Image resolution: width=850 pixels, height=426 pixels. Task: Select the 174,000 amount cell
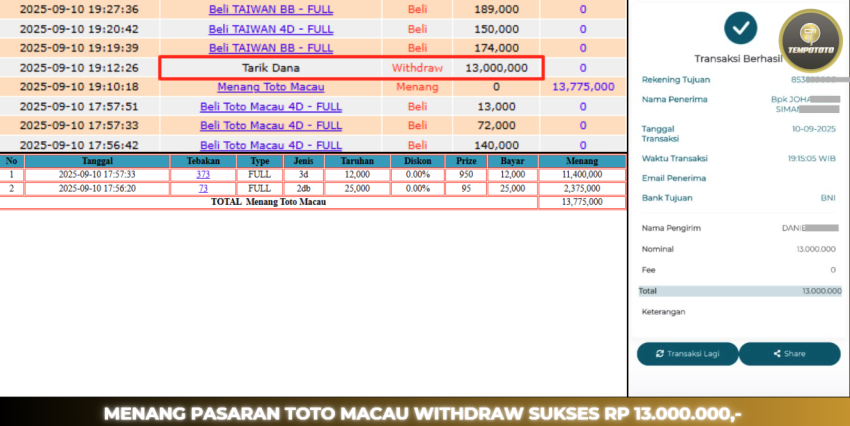pos(497,48)
